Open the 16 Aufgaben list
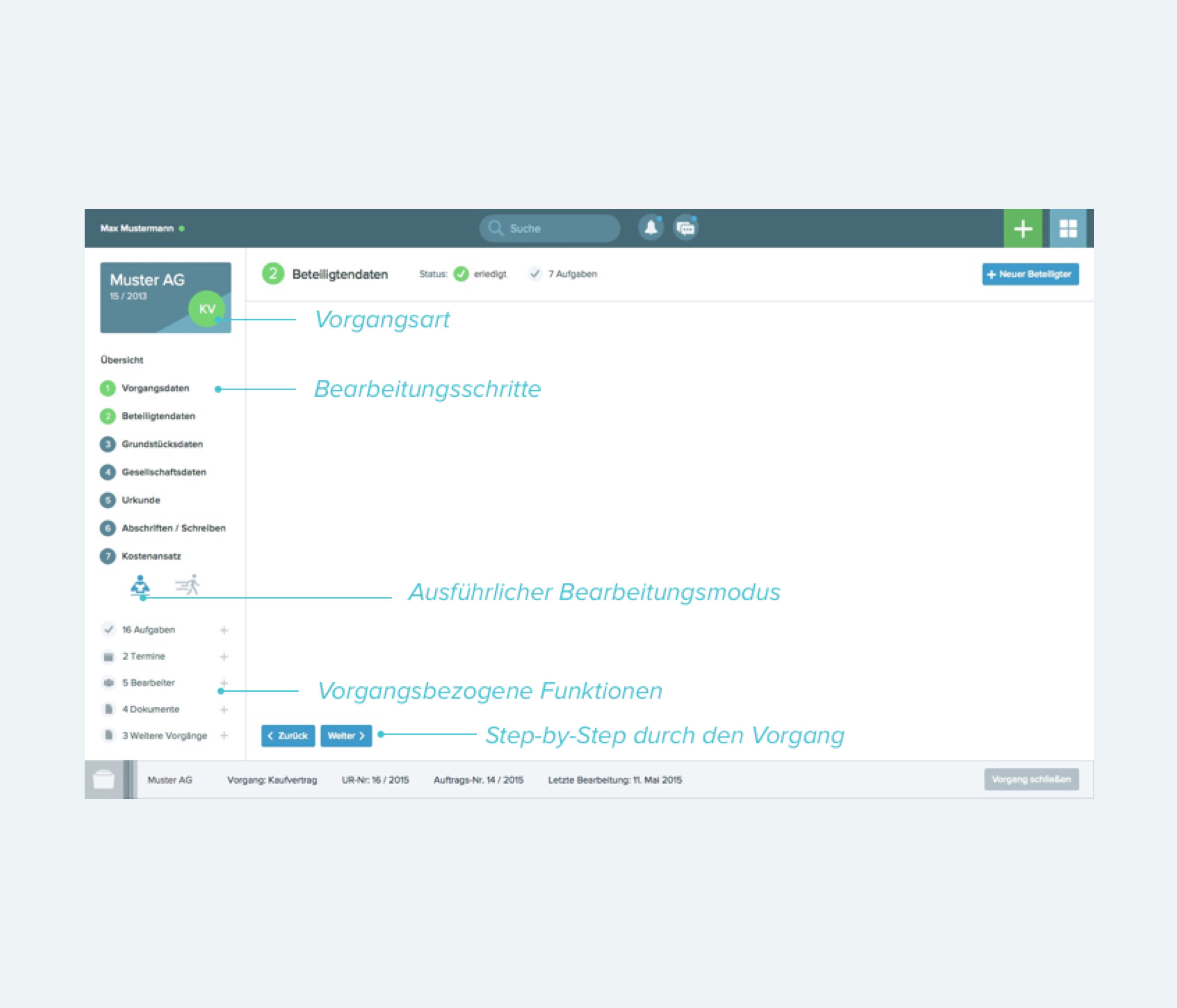The height and width of the screenshot is (1008, 1177). [148, 630]
